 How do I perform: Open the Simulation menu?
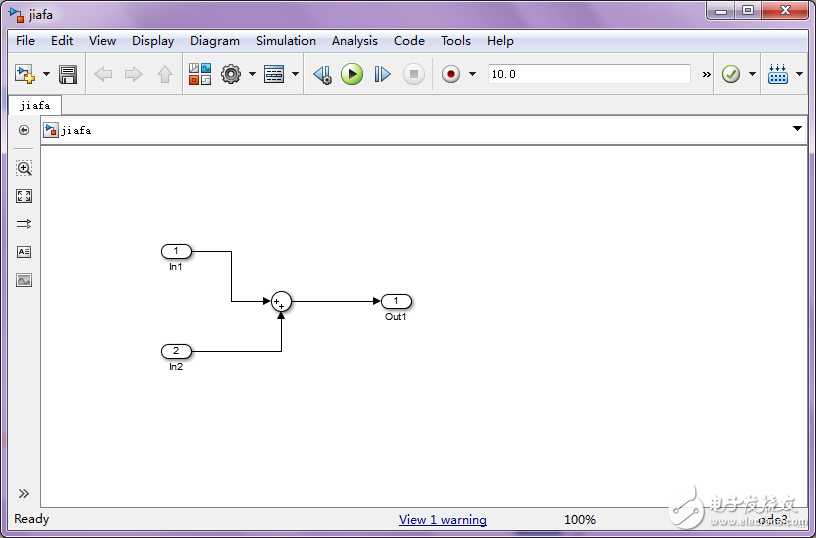(x=286, y=41)
